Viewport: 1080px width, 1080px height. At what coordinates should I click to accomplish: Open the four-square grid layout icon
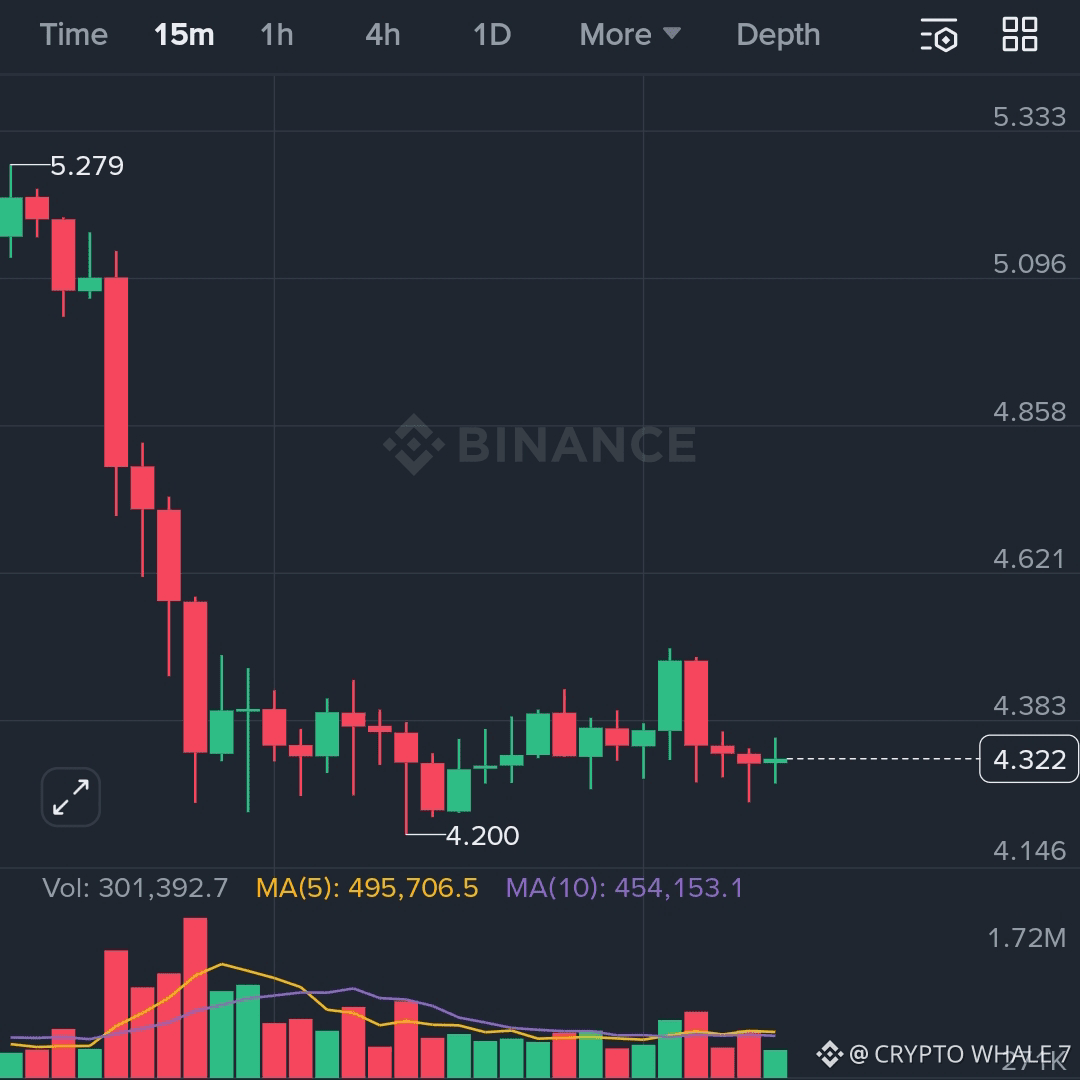[x=1019, y=34]
